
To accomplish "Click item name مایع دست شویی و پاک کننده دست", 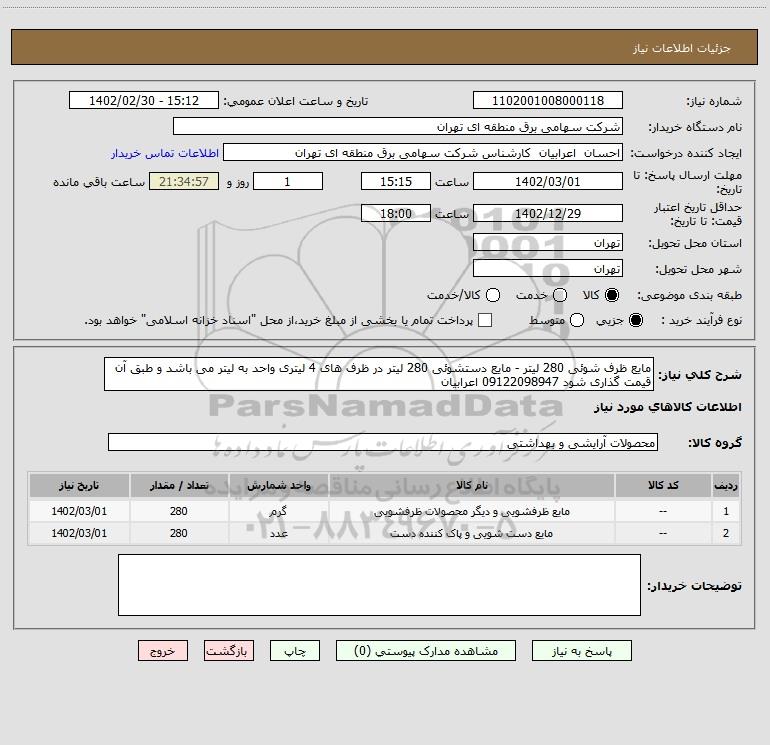I will tap(471, 533).
